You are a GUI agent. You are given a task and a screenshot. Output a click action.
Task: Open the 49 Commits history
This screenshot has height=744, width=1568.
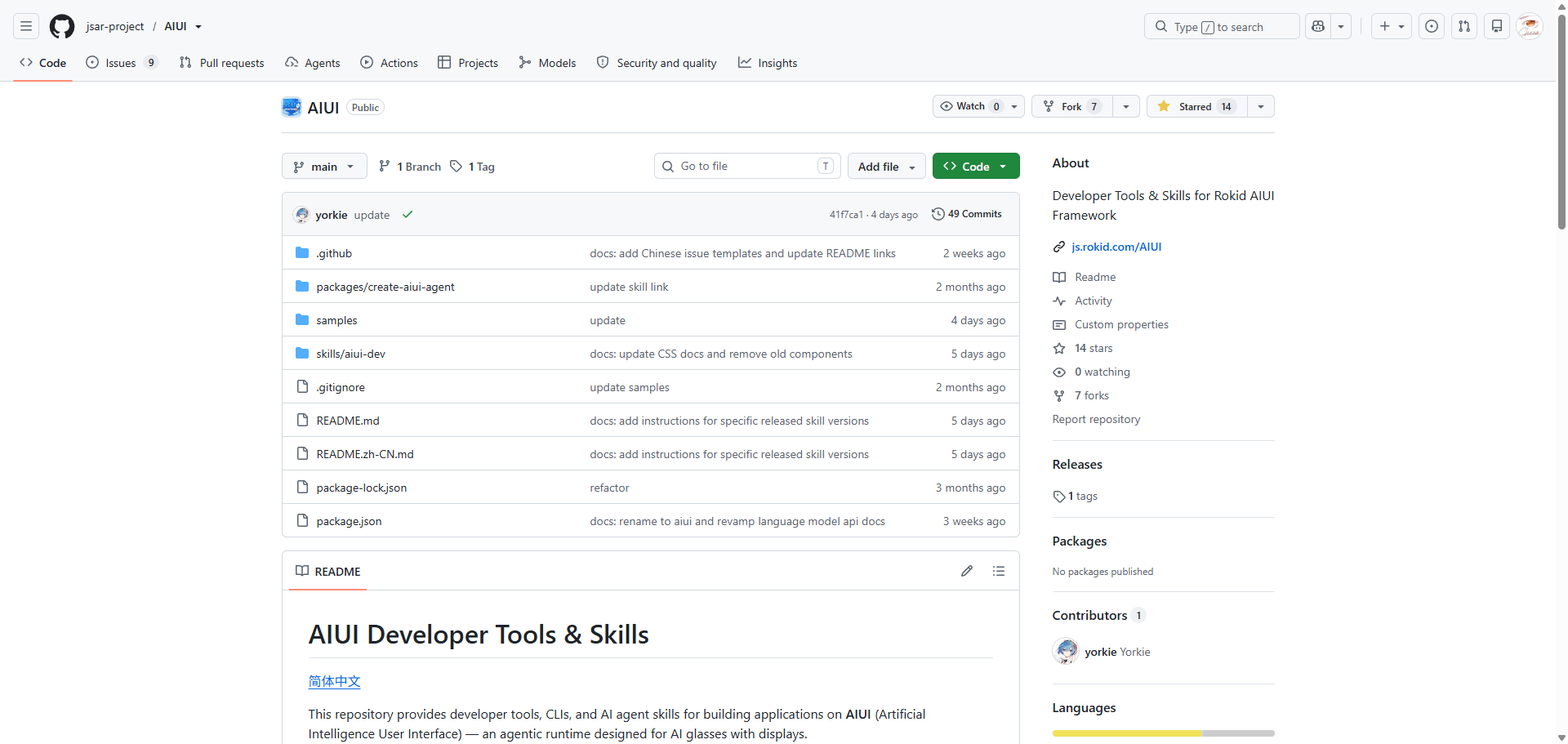967,214
